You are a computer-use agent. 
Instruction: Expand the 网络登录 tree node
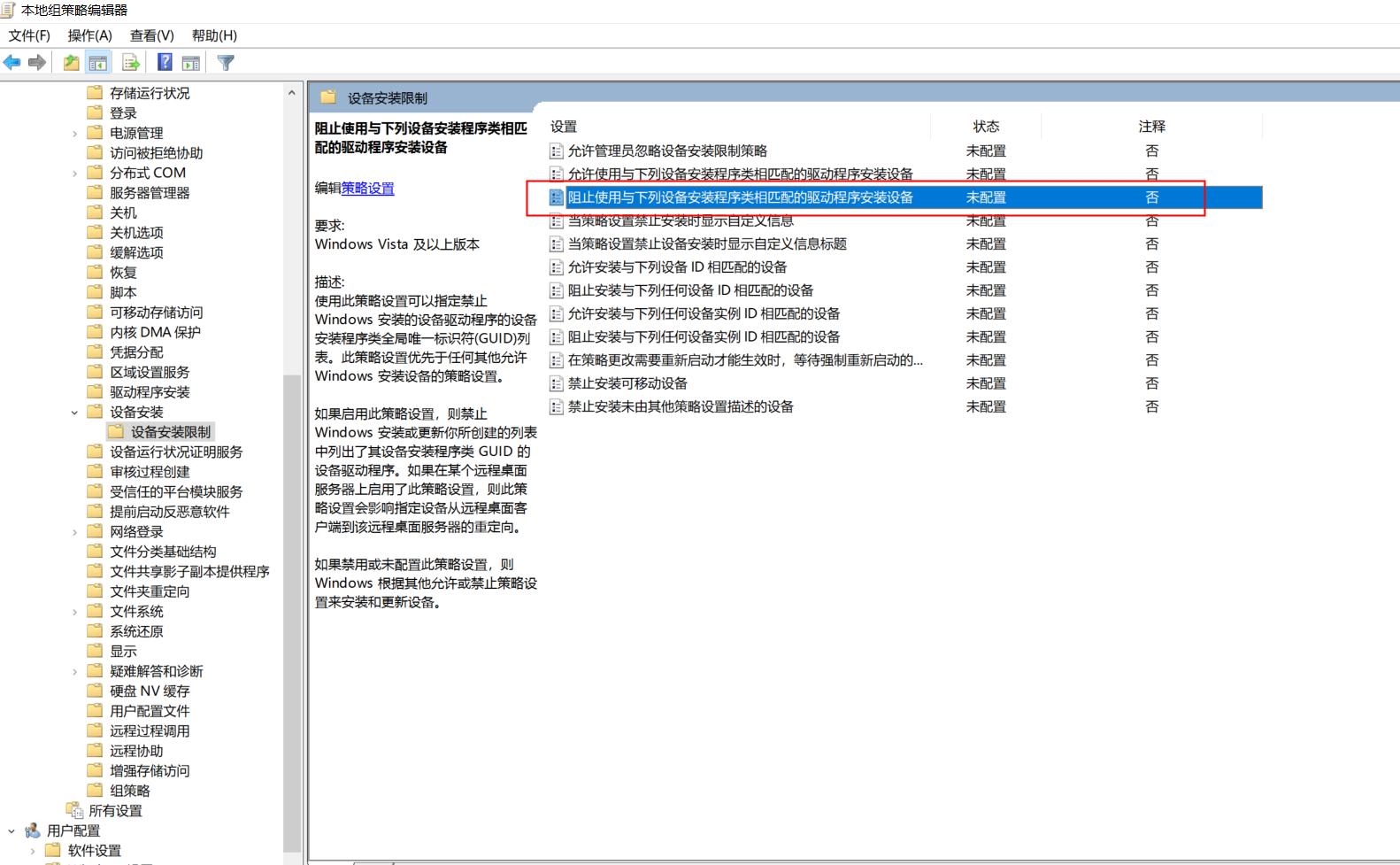coord(74,532)
